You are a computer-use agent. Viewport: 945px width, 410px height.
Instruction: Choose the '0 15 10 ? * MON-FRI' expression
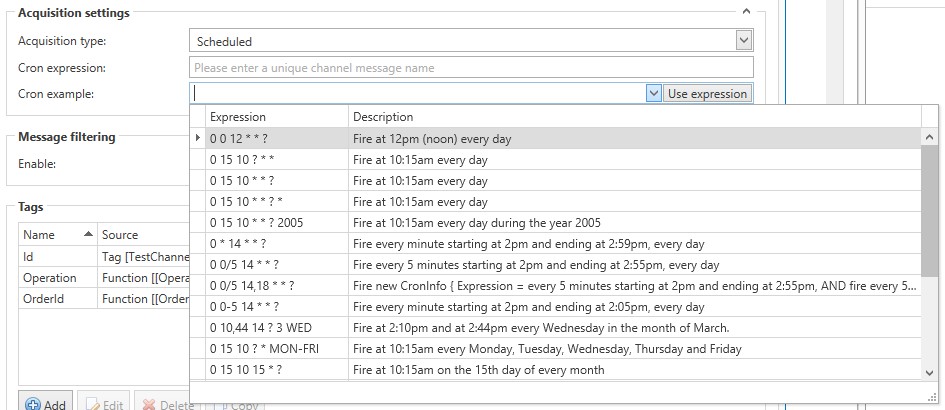tap(264, 348)
